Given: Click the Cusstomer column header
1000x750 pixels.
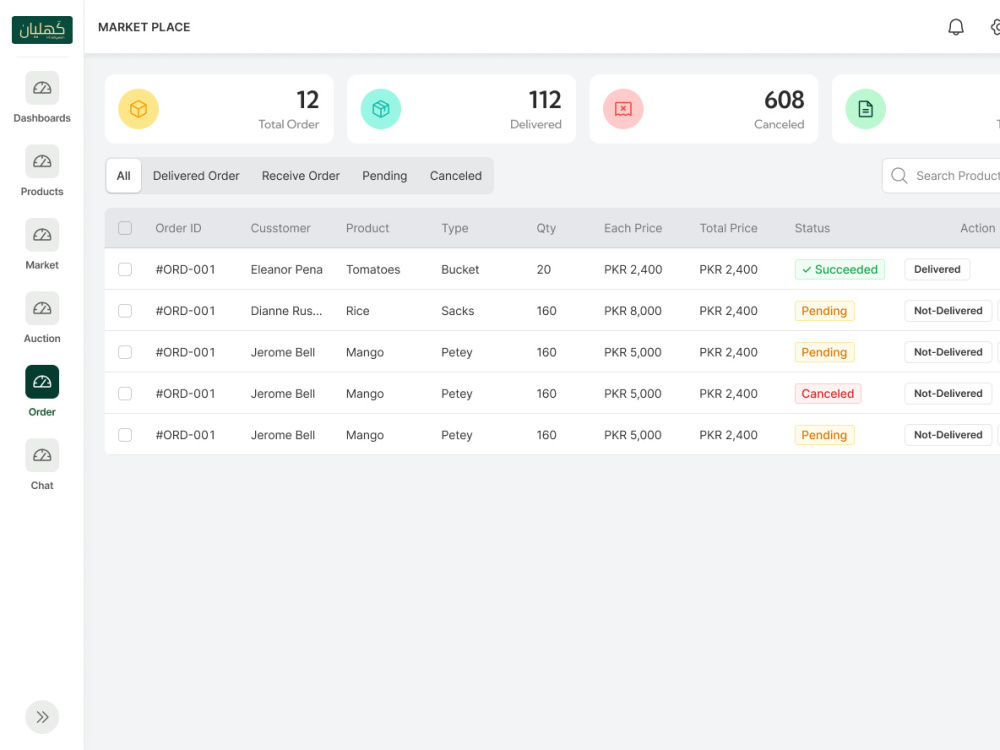Looking at the screenshot, I should (280, 228).
